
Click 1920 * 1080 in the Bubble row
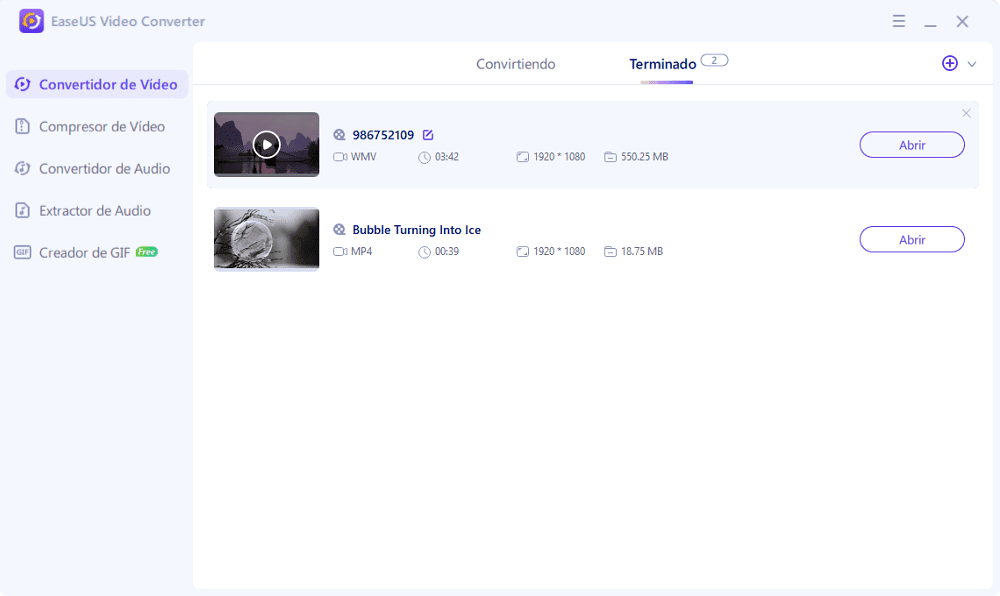(559, 251)
